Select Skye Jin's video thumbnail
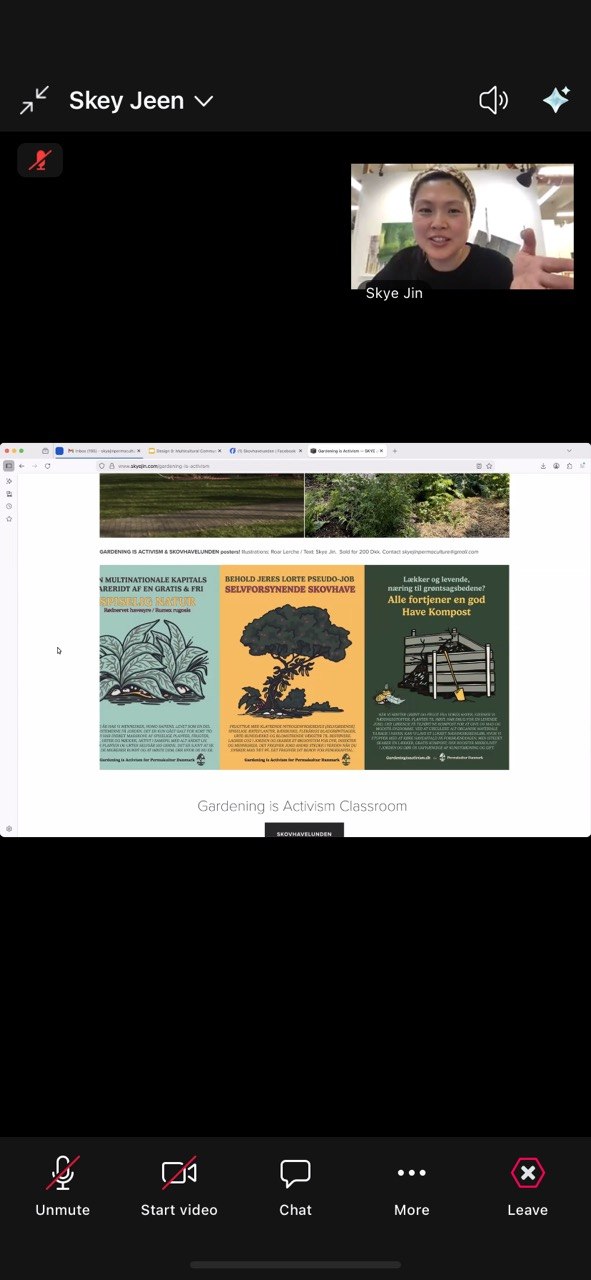This screenshot has height=1280, width=591. tap(462, 226)
